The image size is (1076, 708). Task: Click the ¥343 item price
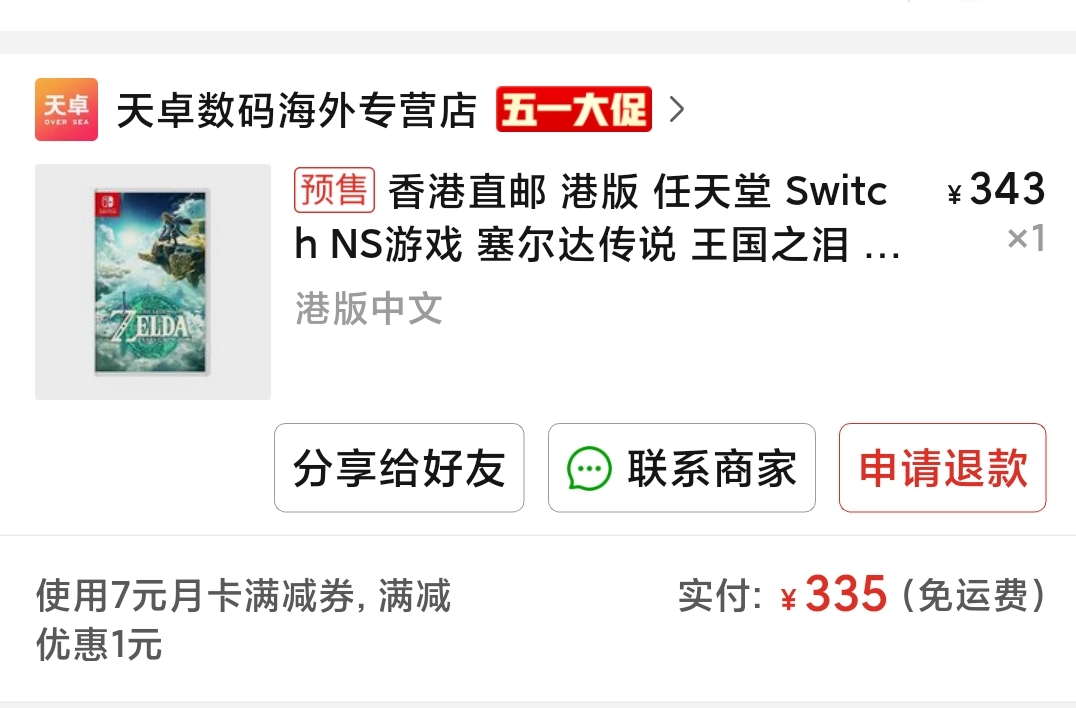(996, 189)
